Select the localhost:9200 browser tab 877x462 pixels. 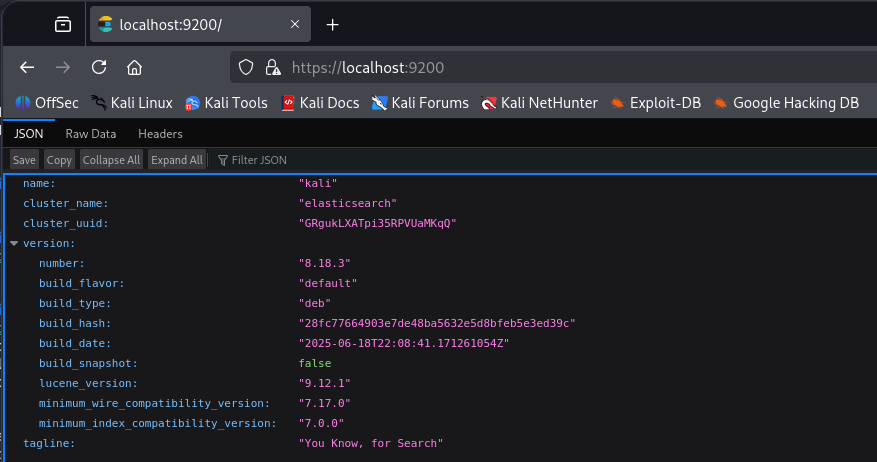point(200,24)
